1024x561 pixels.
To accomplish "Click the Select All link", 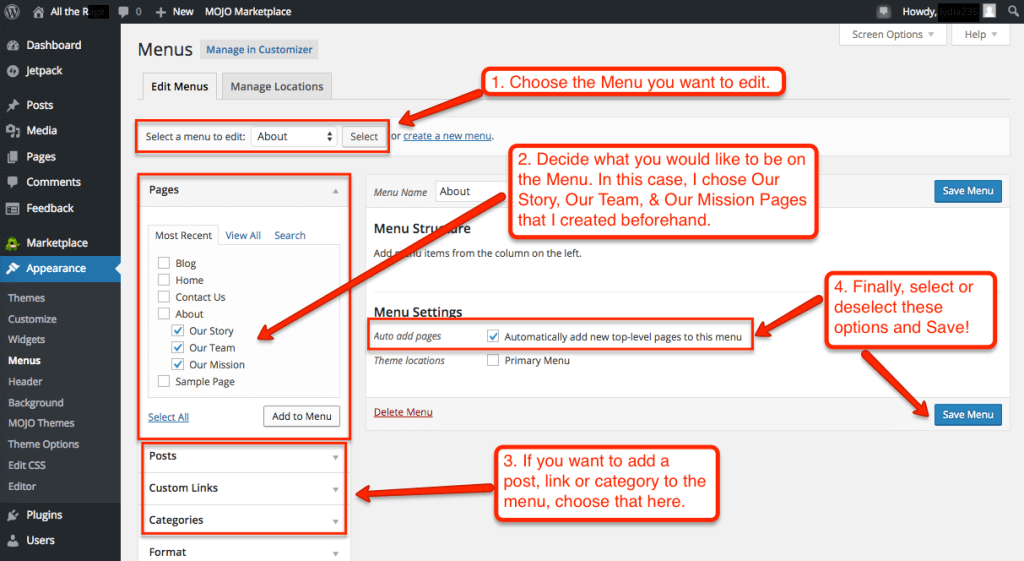I will pos(168,417).
